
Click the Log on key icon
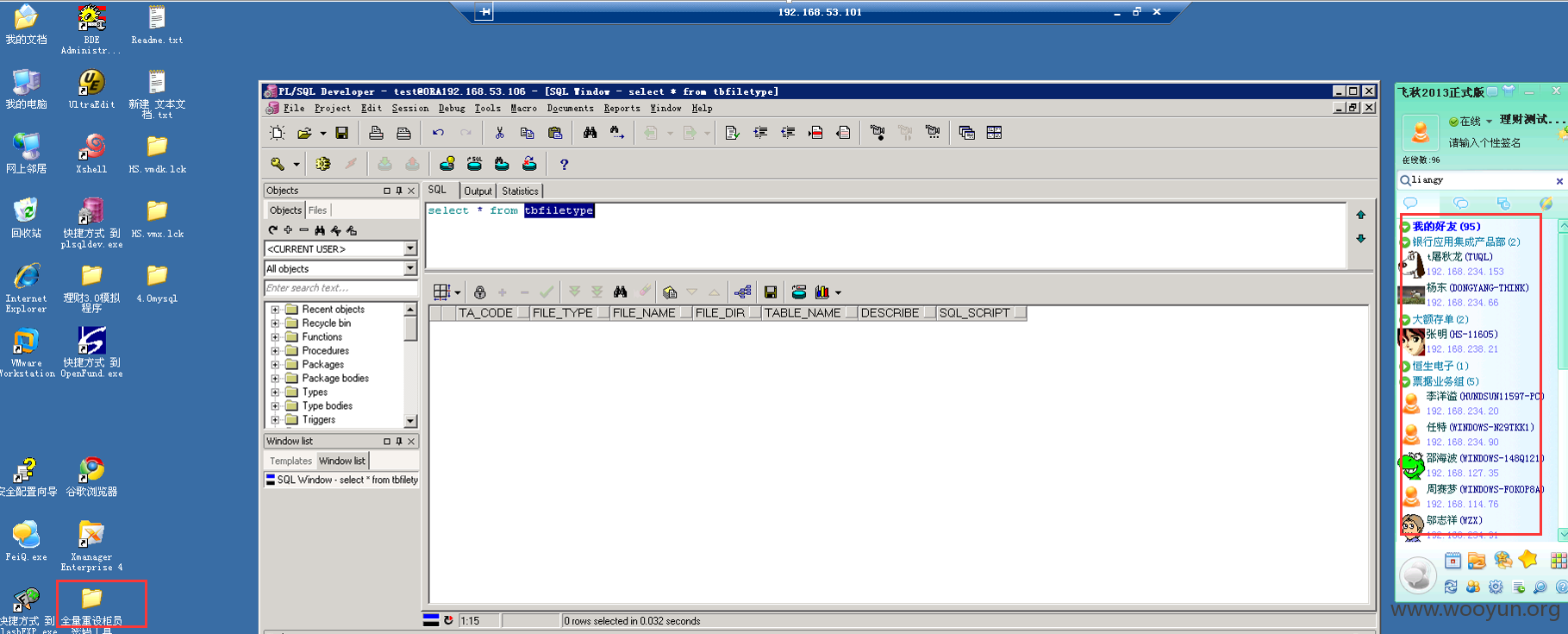pos(278,164)
